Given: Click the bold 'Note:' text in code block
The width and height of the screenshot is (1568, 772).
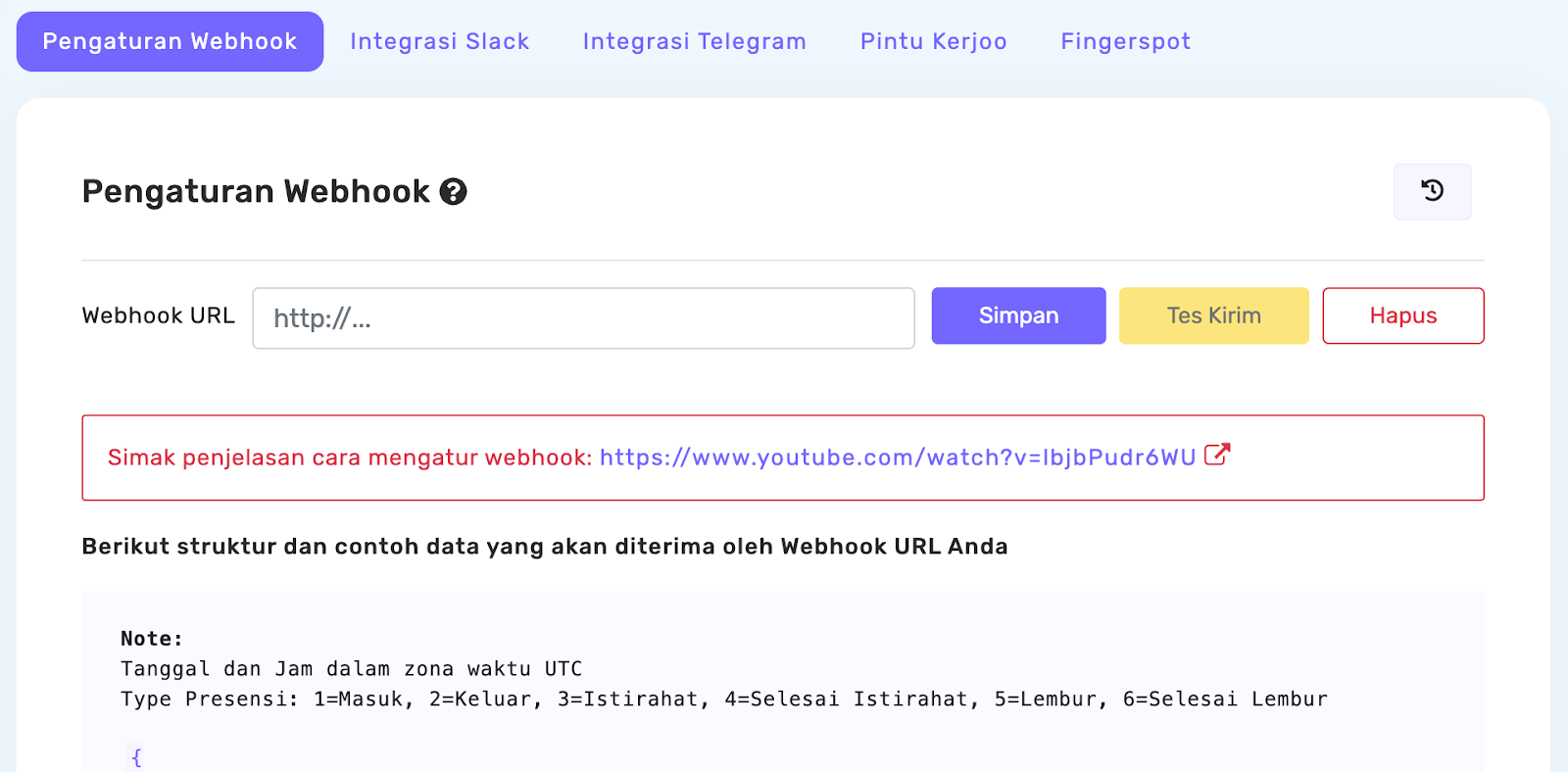Looking at the screenshot, I should pos(152,639).
